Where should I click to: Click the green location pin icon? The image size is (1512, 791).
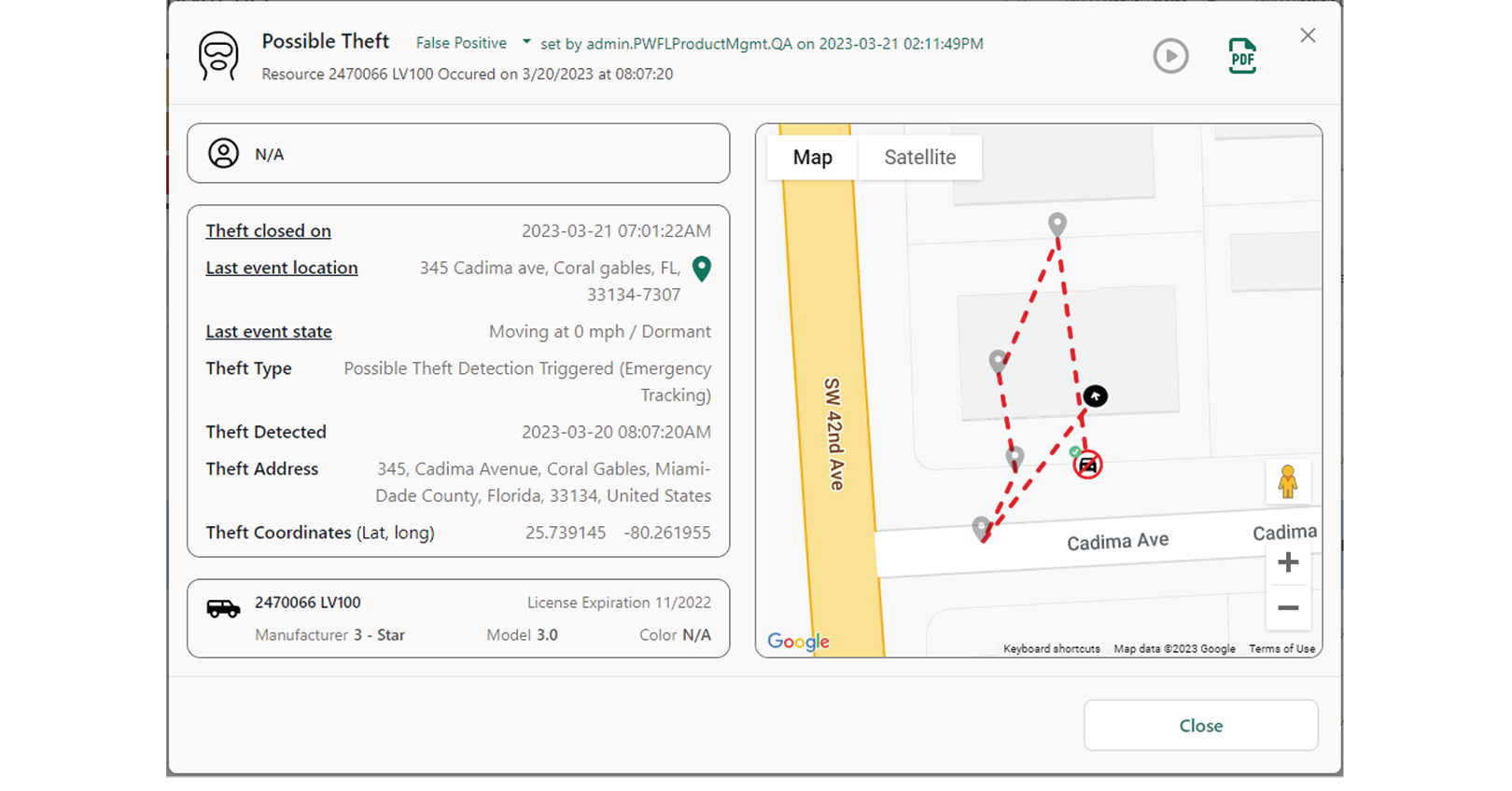[x=702, y=269]
